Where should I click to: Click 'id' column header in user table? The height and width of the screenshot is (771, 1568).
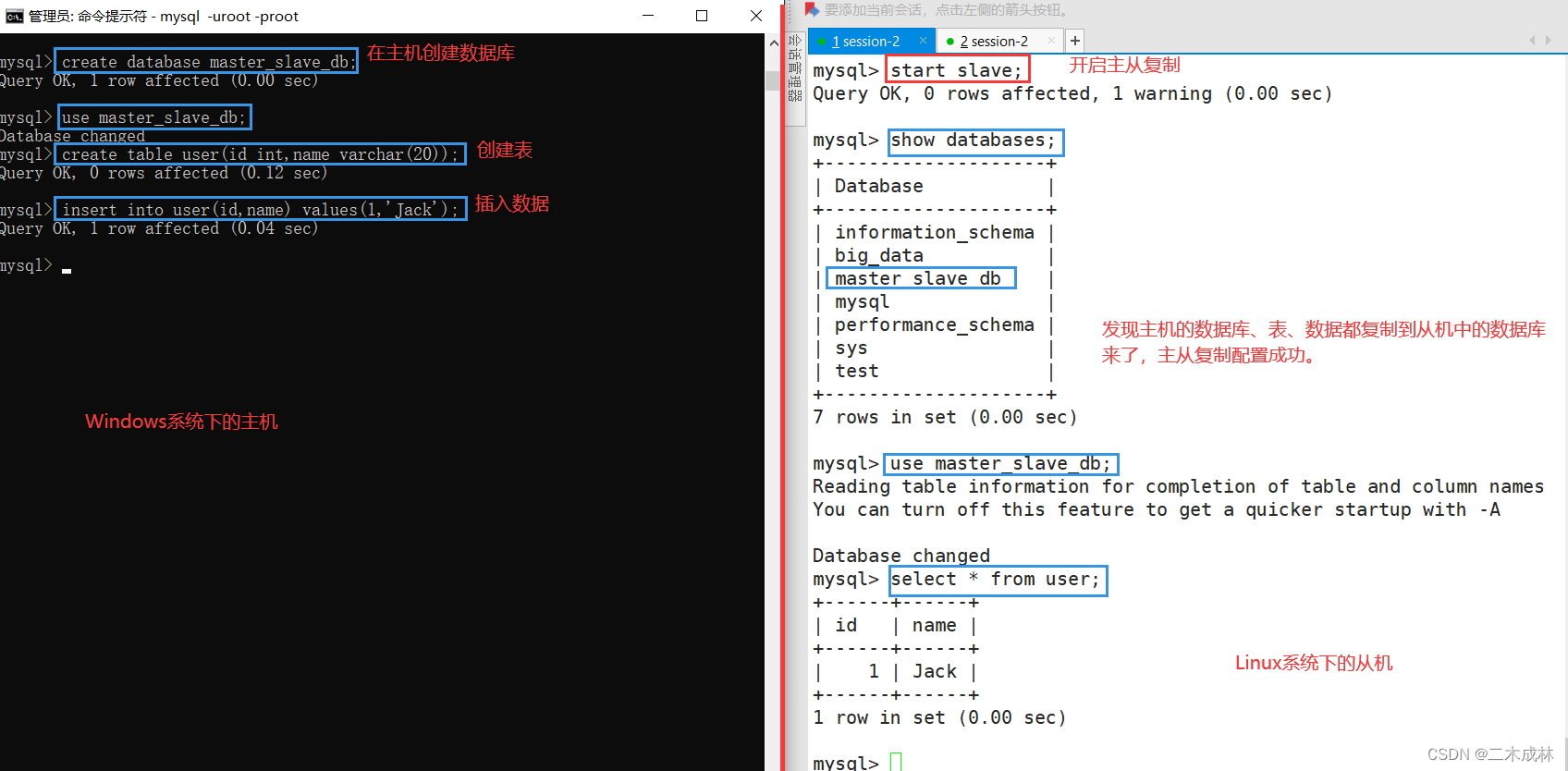point(846,625)
